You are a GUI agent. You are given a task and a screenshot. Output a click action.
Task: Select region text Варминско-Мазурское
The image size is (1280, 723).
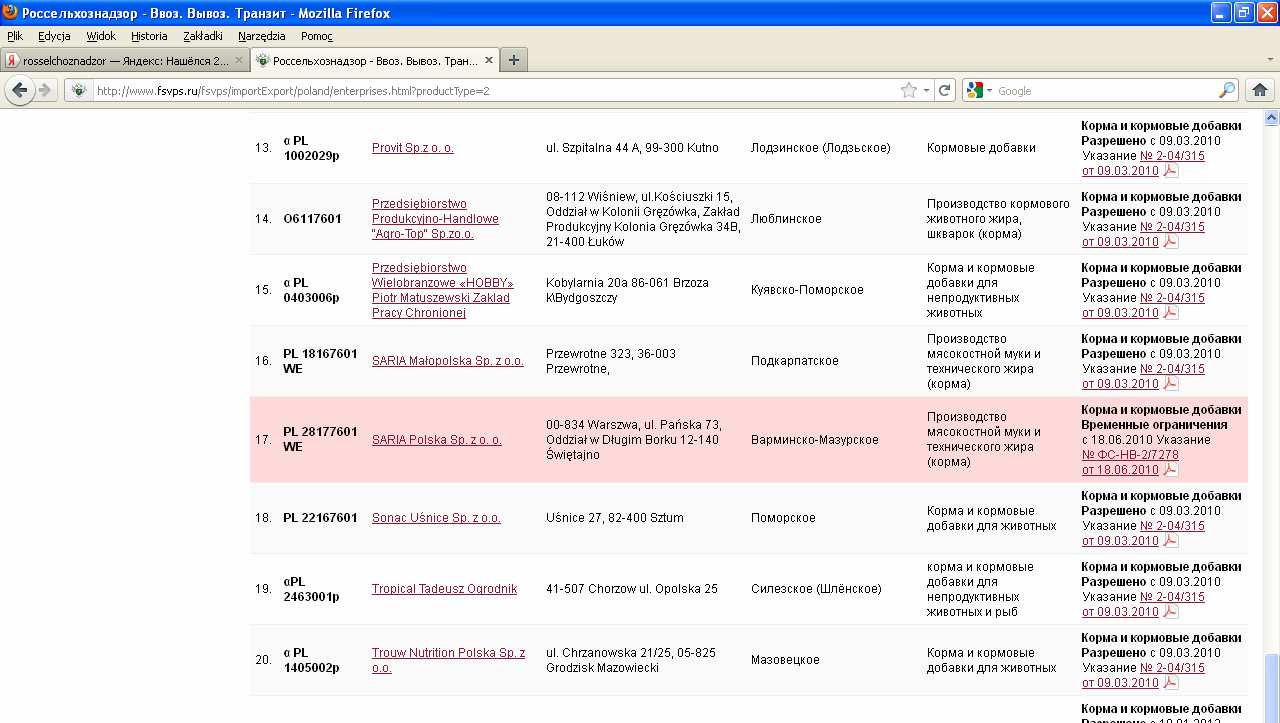tap(815, 440)
